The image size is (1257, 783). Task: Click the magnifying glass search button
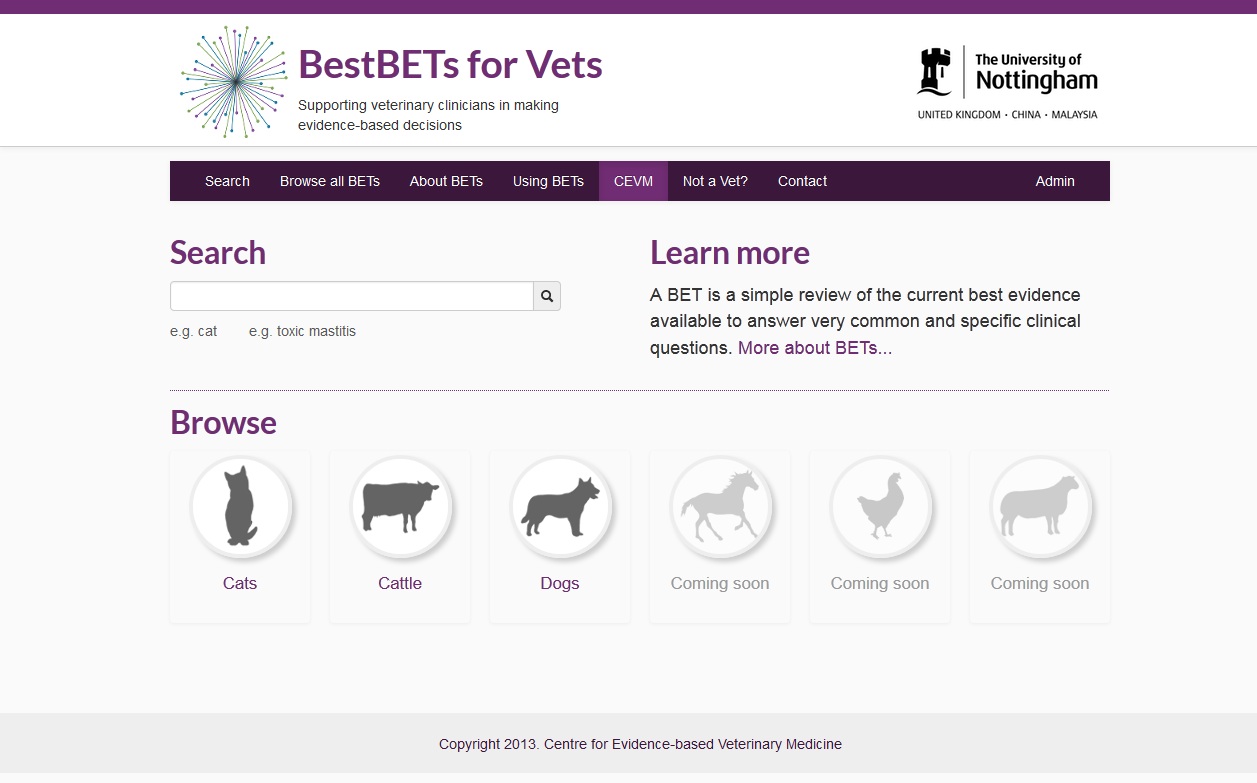pos(547,296)
